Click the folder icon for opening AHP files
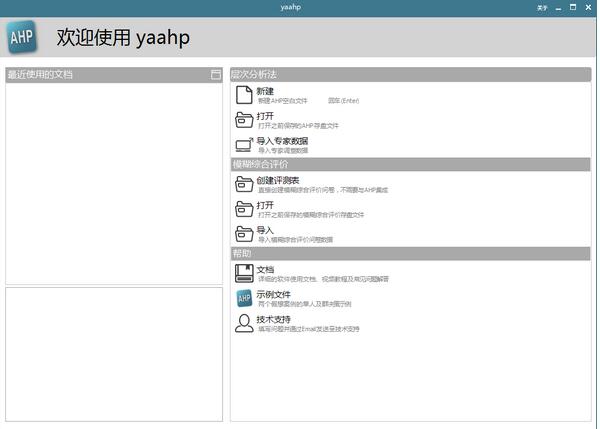This screenshot has width=600, height=429. [x=244, y=120]
